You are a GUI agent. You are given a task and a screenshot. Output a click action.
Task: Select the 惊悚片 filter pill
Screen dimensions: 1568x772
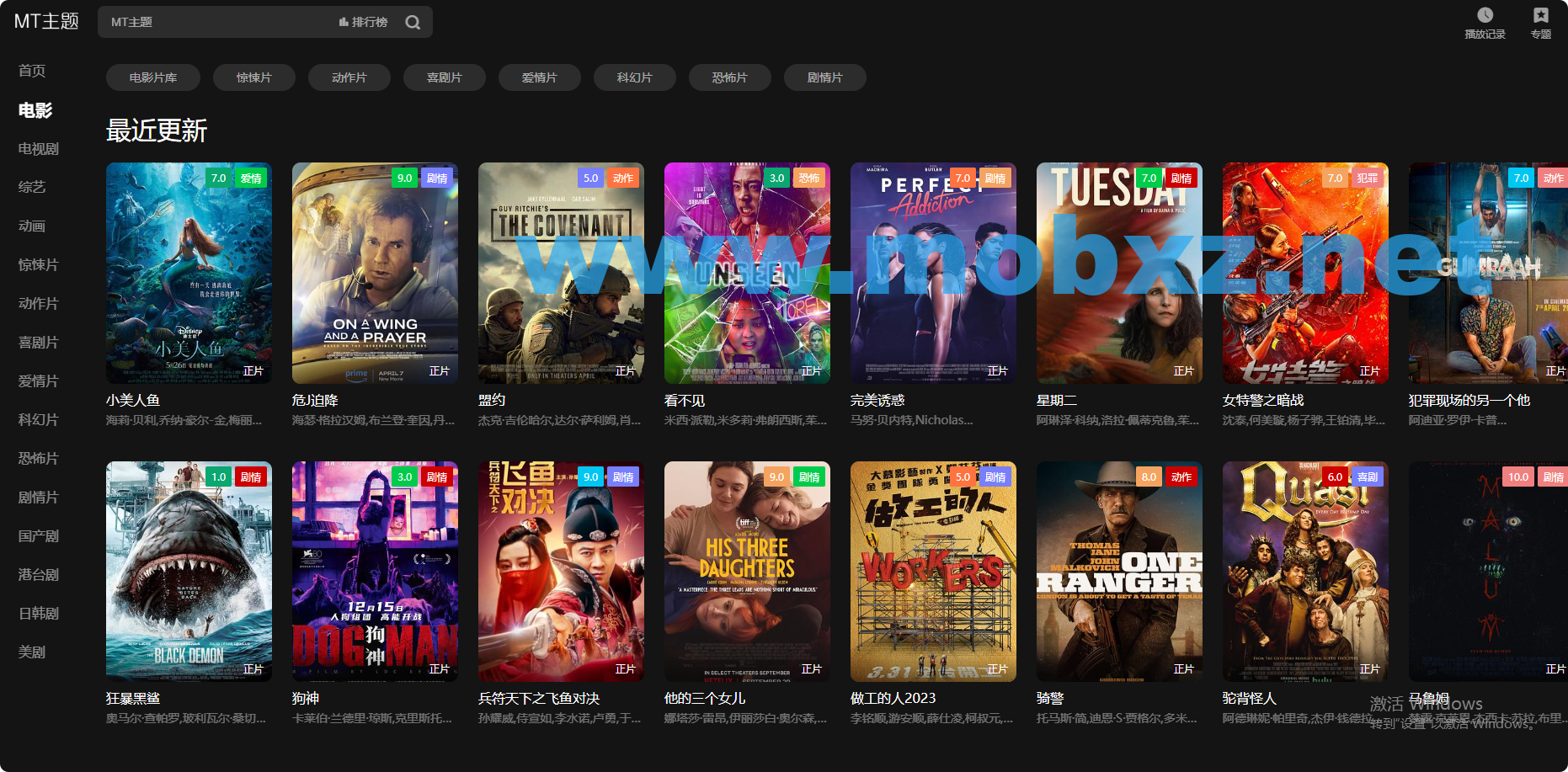pyautogui.click(x=254, y=77)
